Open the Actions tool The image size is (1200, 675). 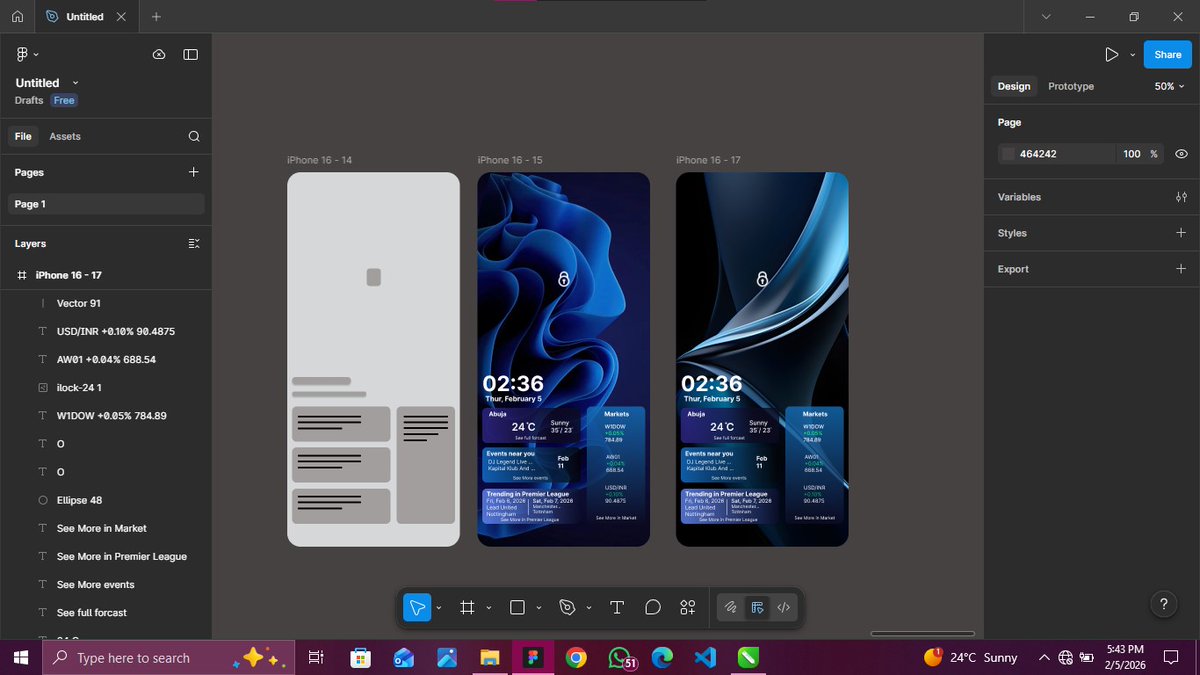point(688,607)
